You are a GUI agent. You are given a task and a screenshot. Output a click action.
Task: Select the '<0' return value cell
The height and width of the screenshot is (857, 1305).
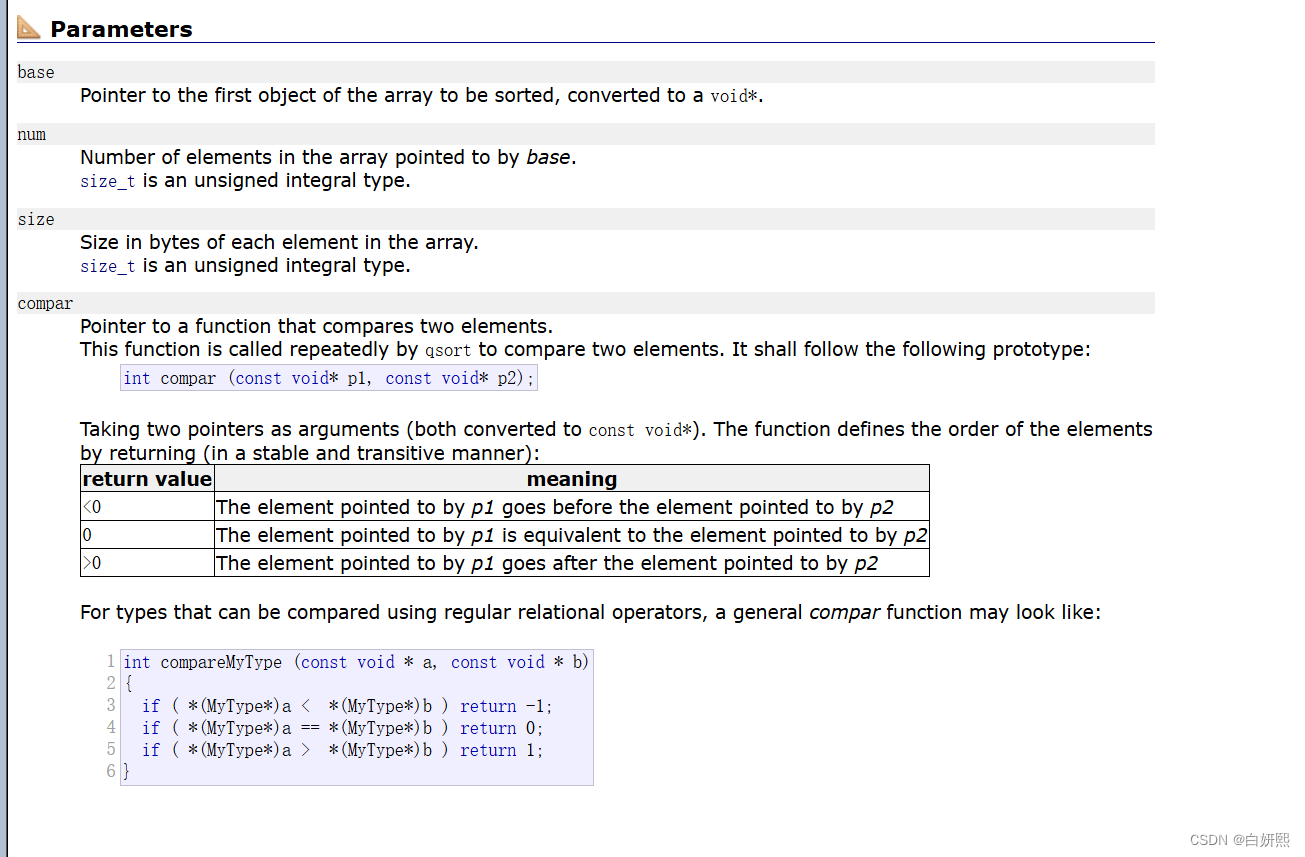click(147, 507)
